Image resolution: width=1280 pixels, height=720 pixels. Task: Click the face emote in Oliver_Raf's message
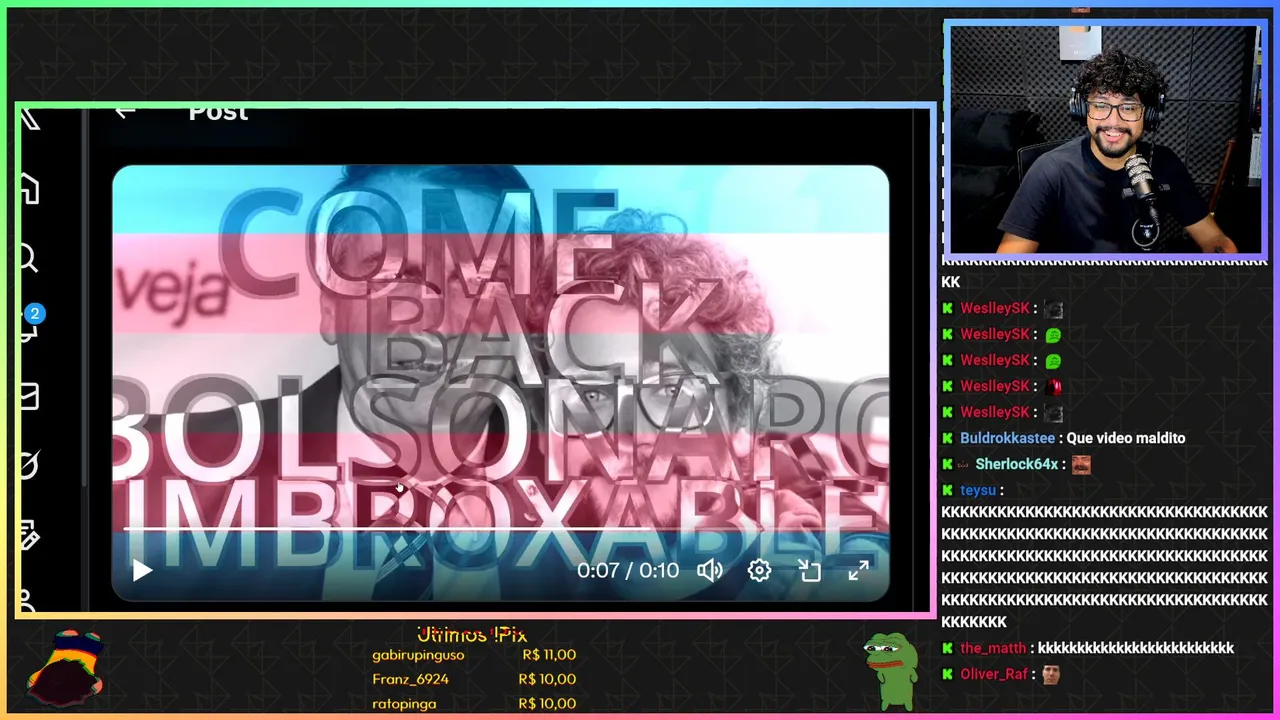click(1050, 674)
